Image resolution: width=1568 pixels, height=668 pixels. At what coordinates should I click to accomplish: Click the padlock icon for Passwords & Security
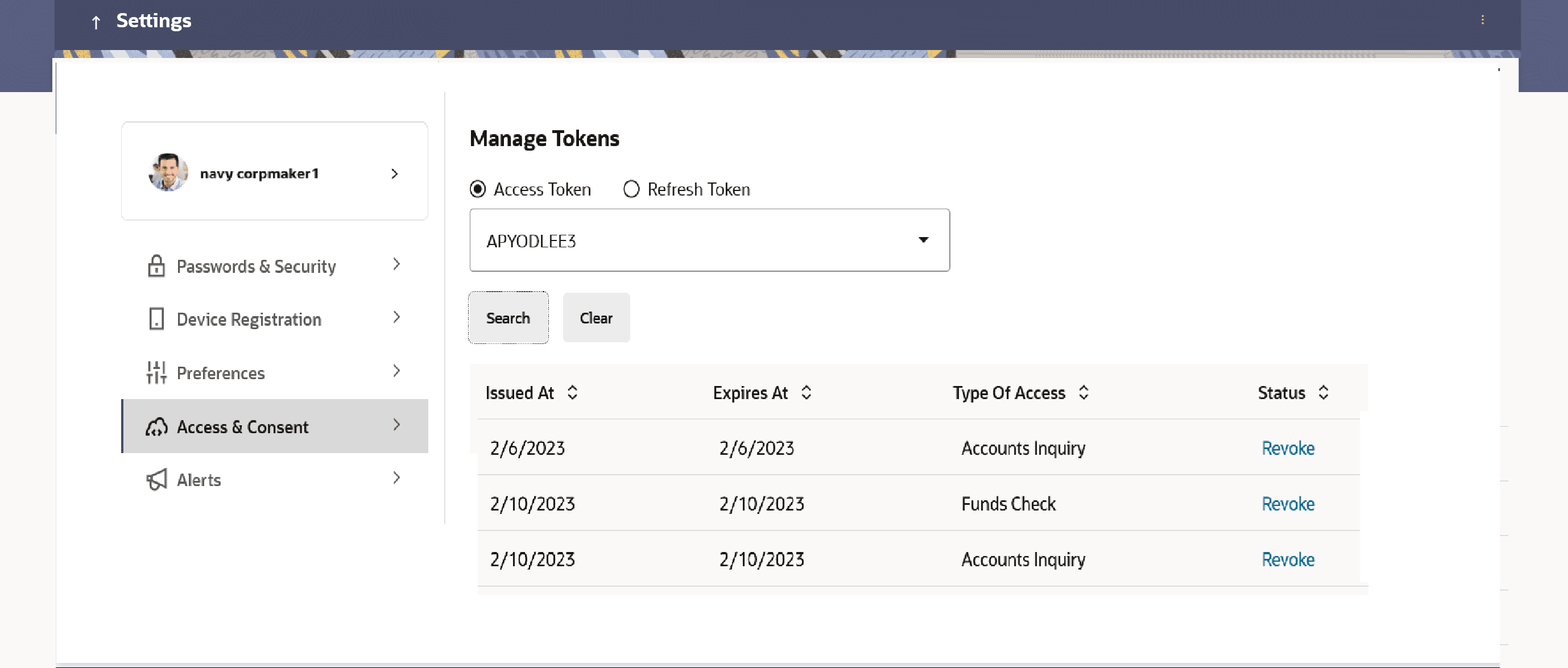[x=156, y=266]
